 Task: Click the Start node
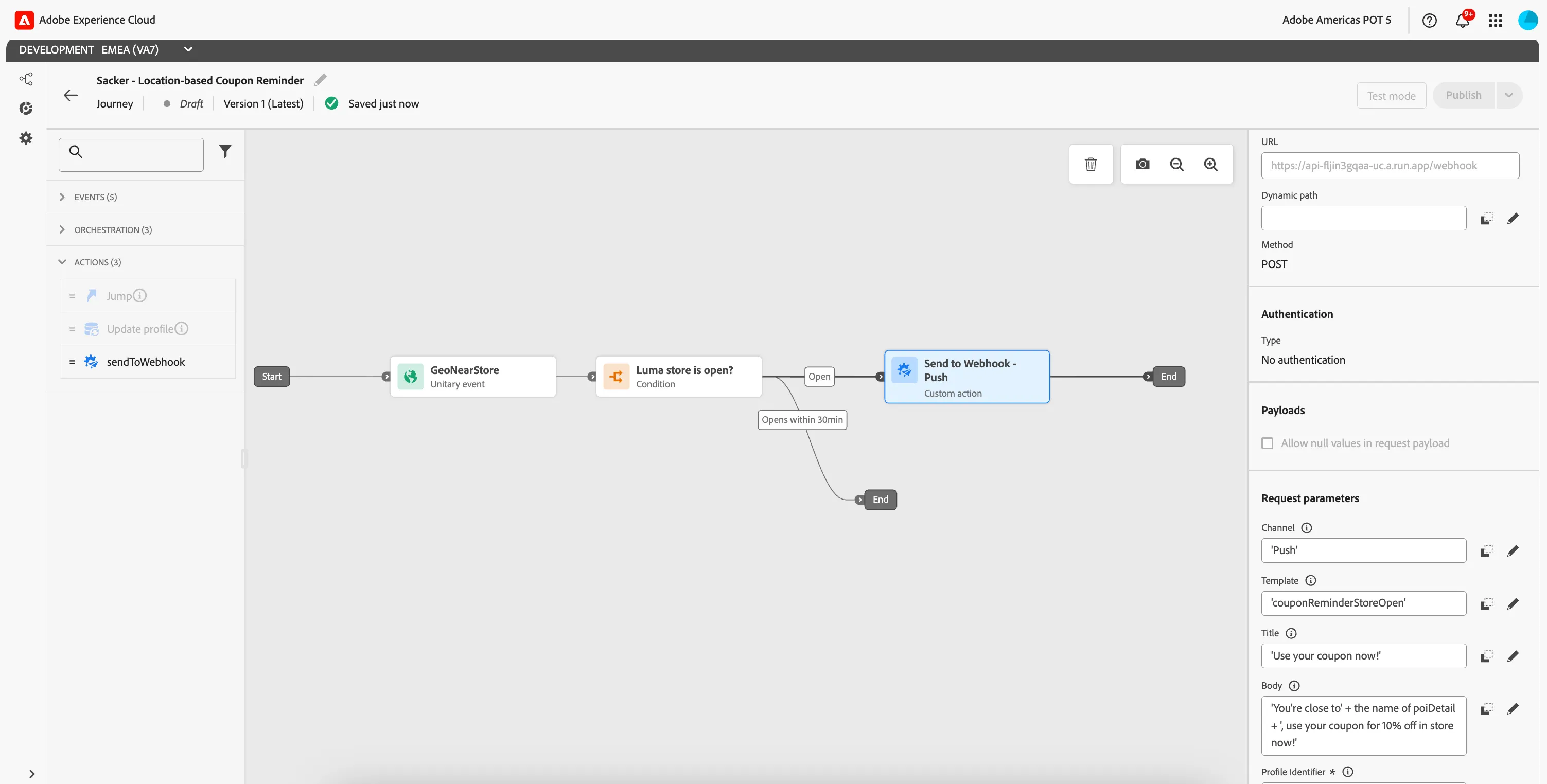click(x=271, y=377)
